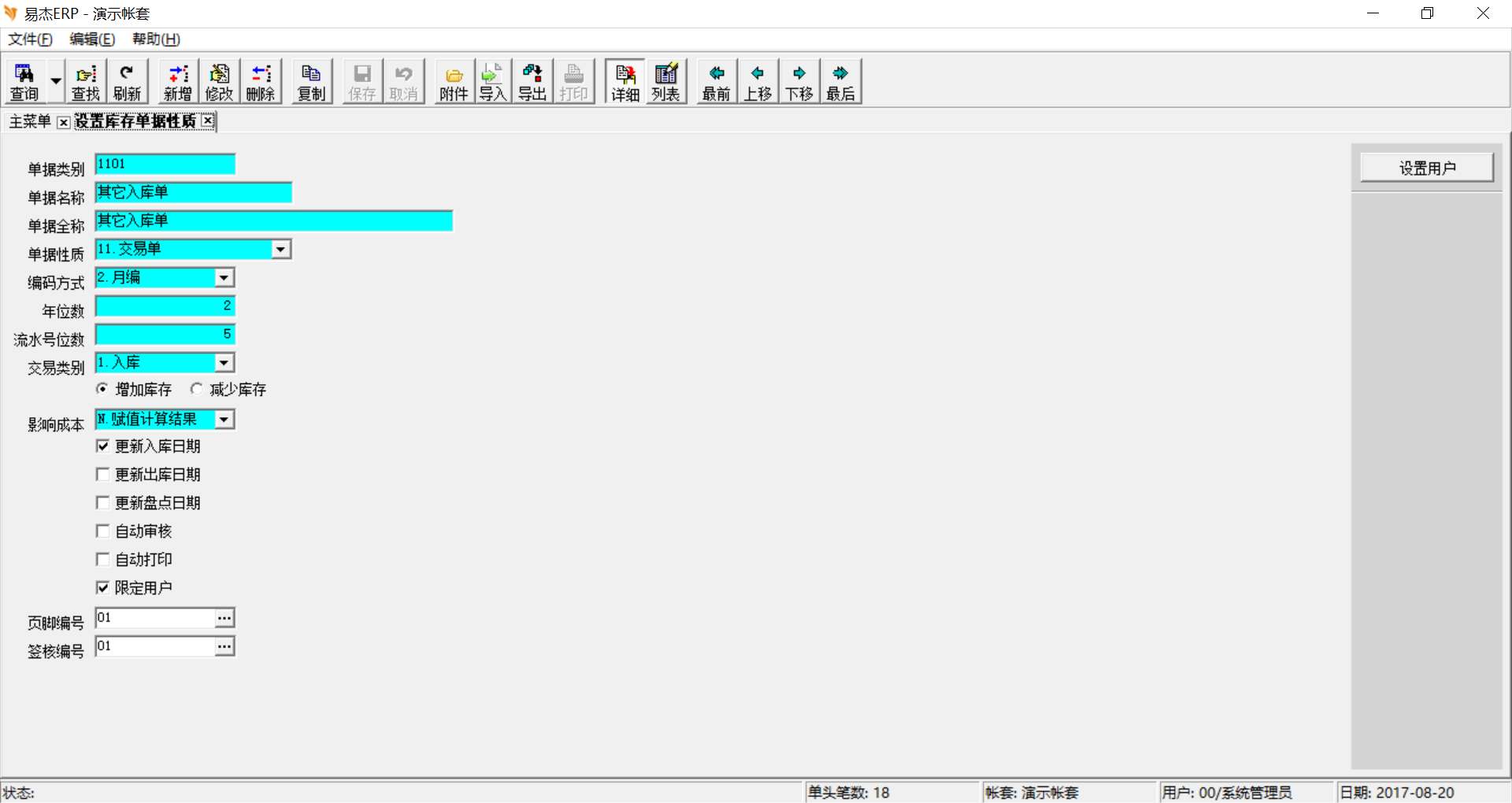Enable the 自动审核 checkbox
1512x803 pixels.
(x=102, y=531)
